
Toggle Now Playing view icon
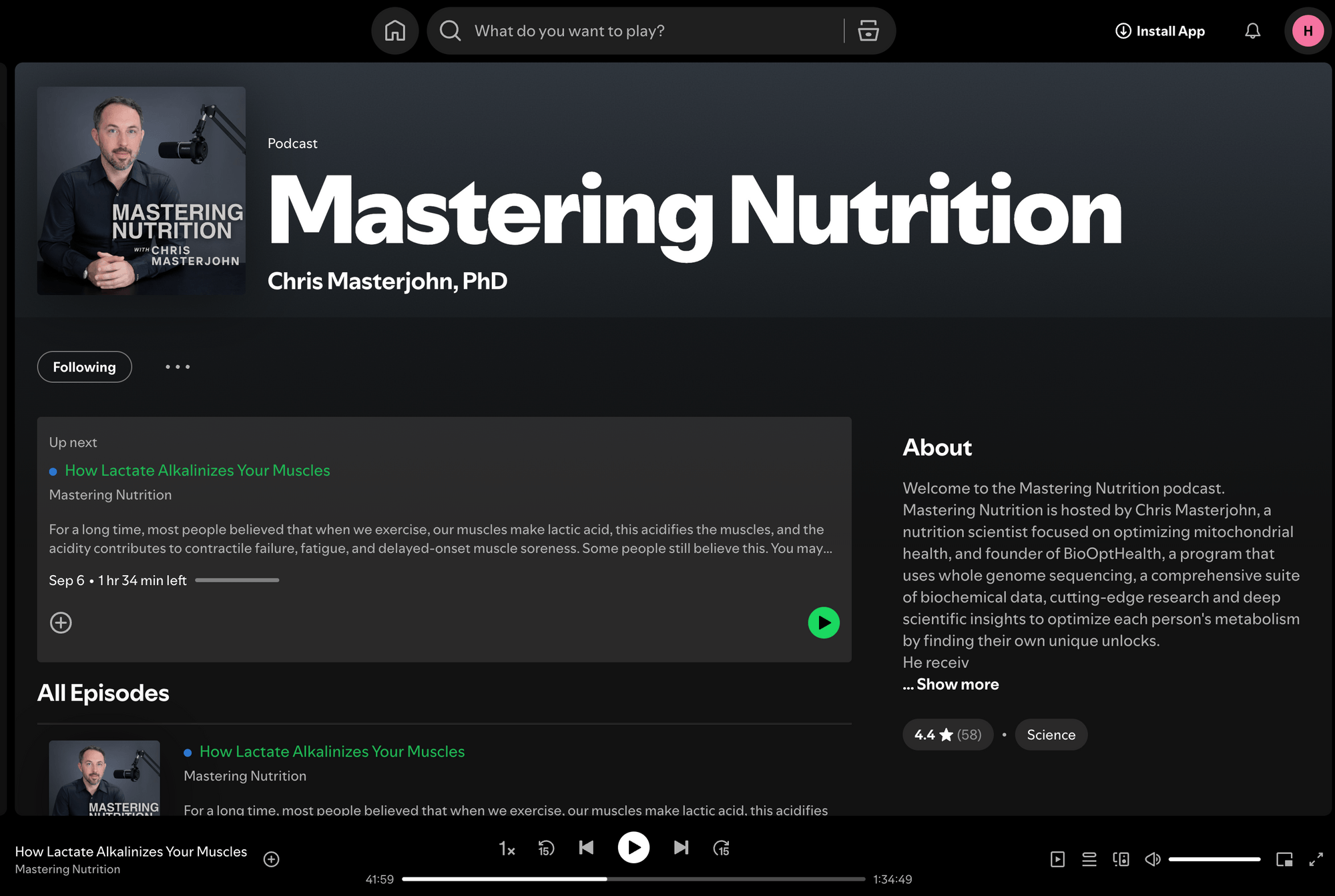1057,859
